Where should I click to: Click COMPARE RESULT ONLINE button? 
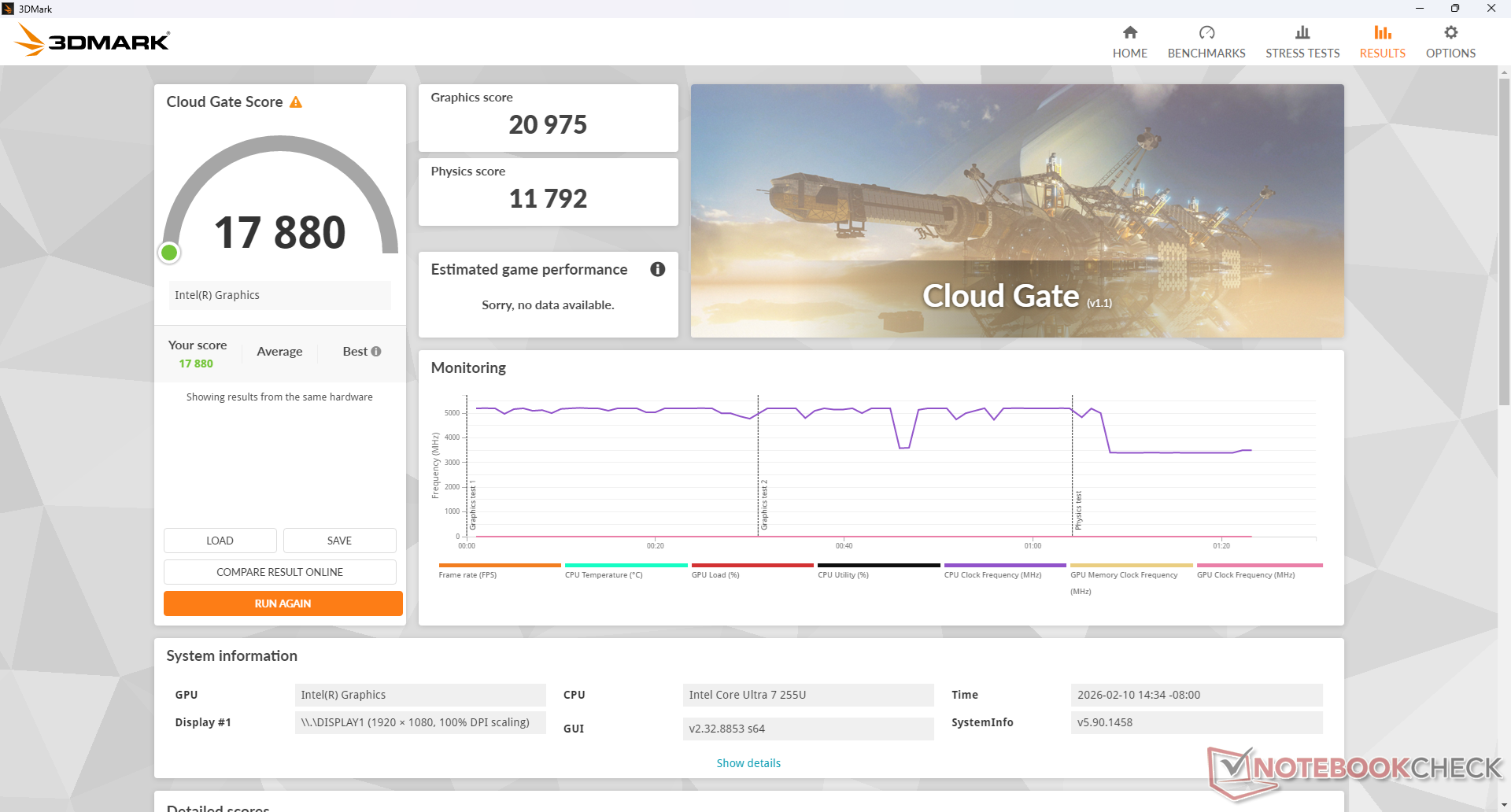click(x=279, y=572)
